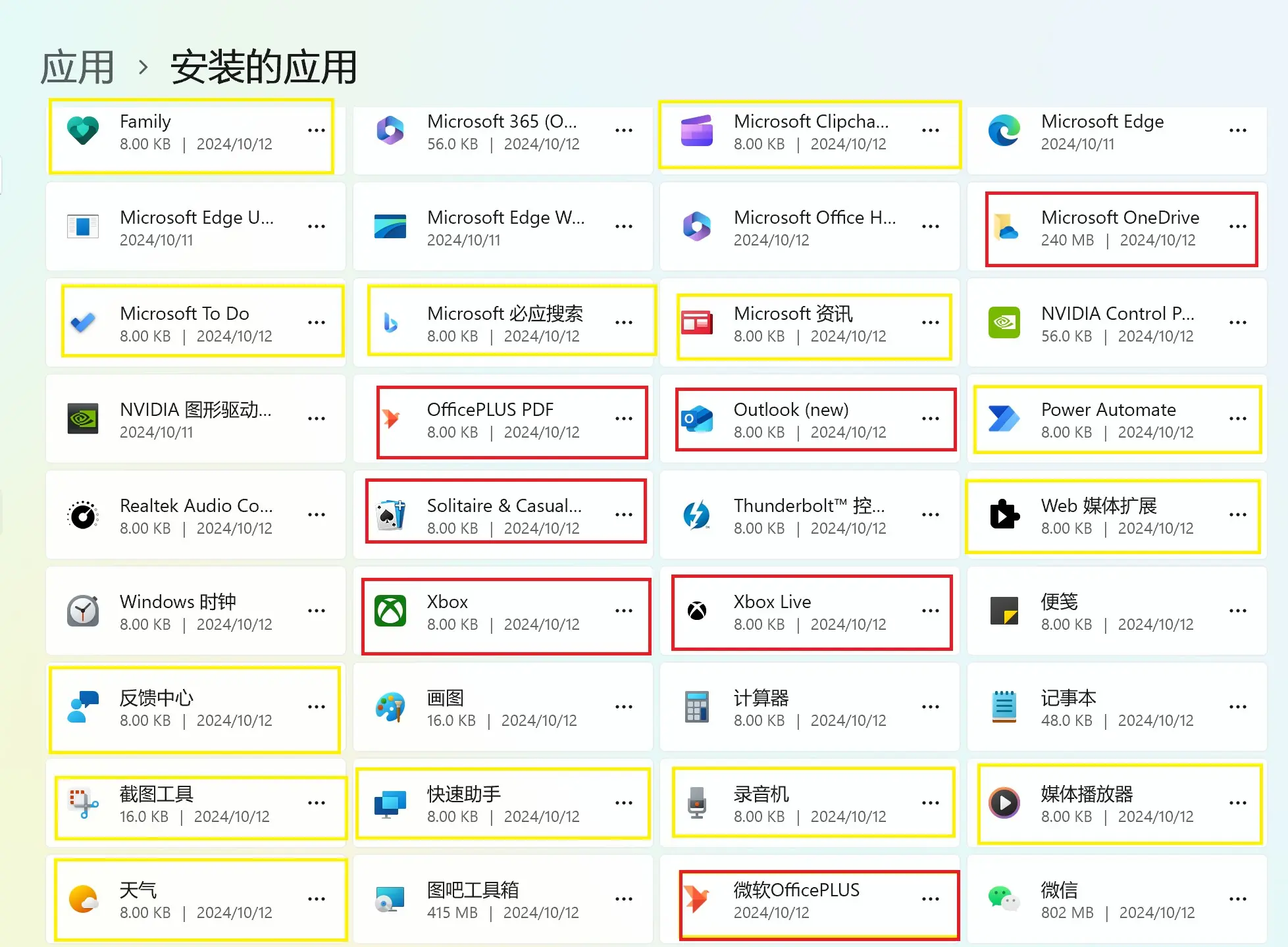Click the 天气 weather icon
The image size is (1288, 947).
[83, 899]
